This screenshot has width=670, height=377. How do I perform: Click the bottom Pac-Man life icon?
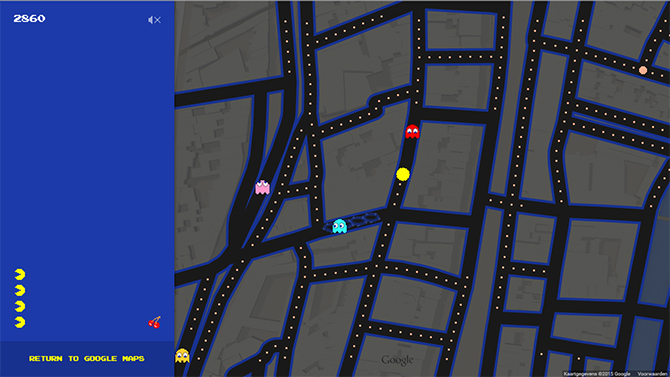point(20,322)
